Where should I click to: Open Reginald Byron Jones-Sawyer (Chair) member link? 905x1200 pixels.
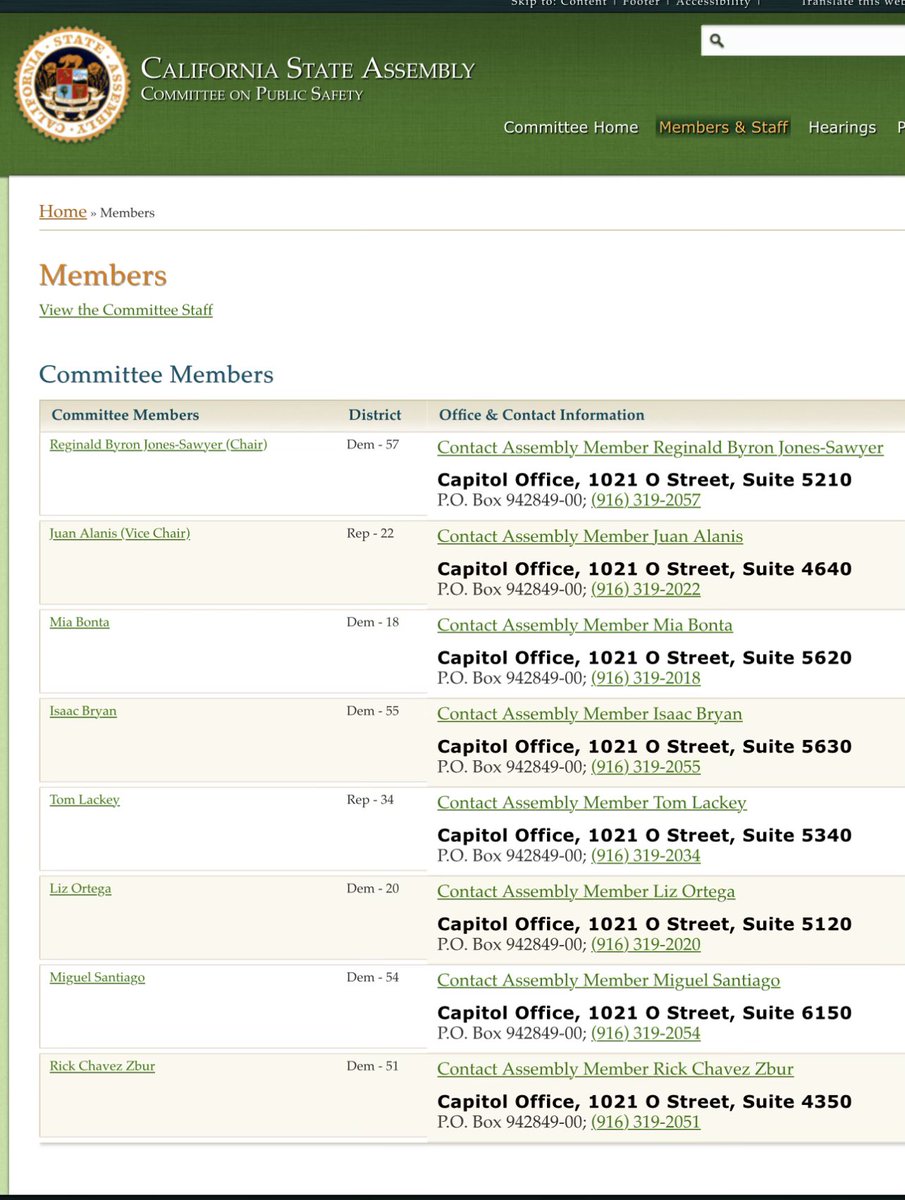pyautogui.click(x=158, y=444)
